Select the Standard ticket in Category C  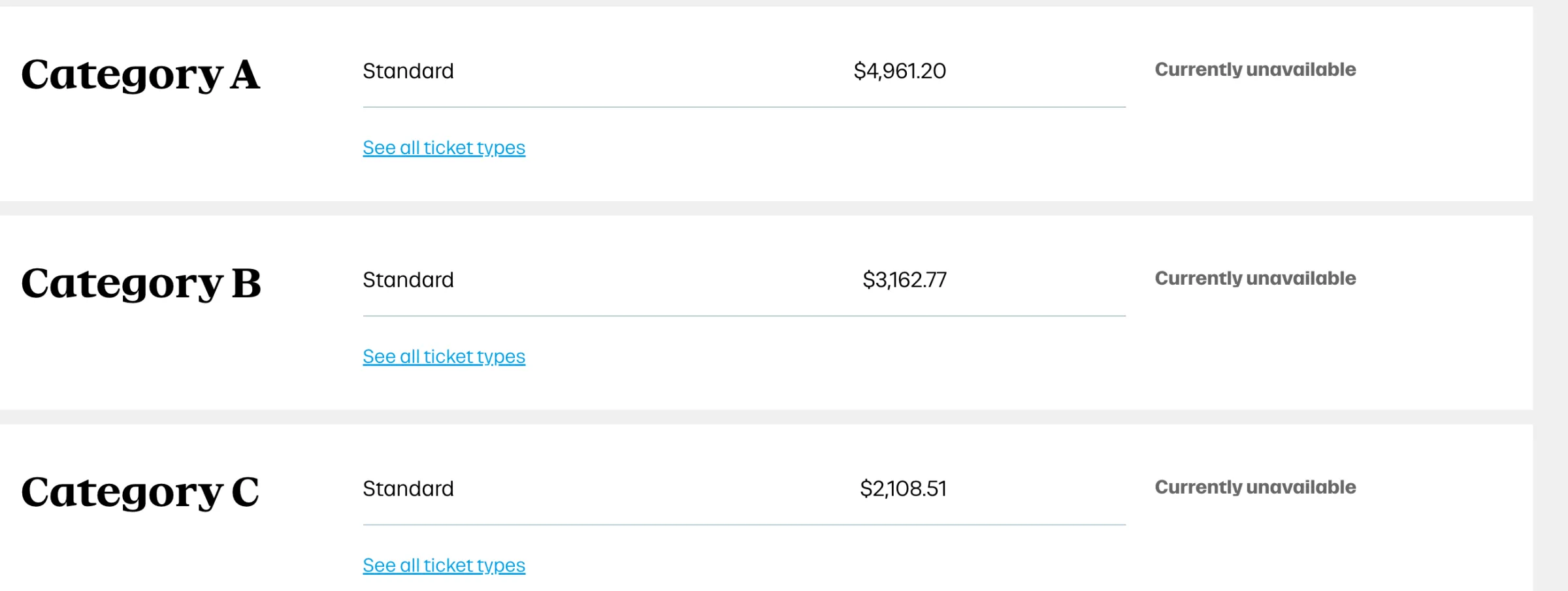tap(408, 489)
